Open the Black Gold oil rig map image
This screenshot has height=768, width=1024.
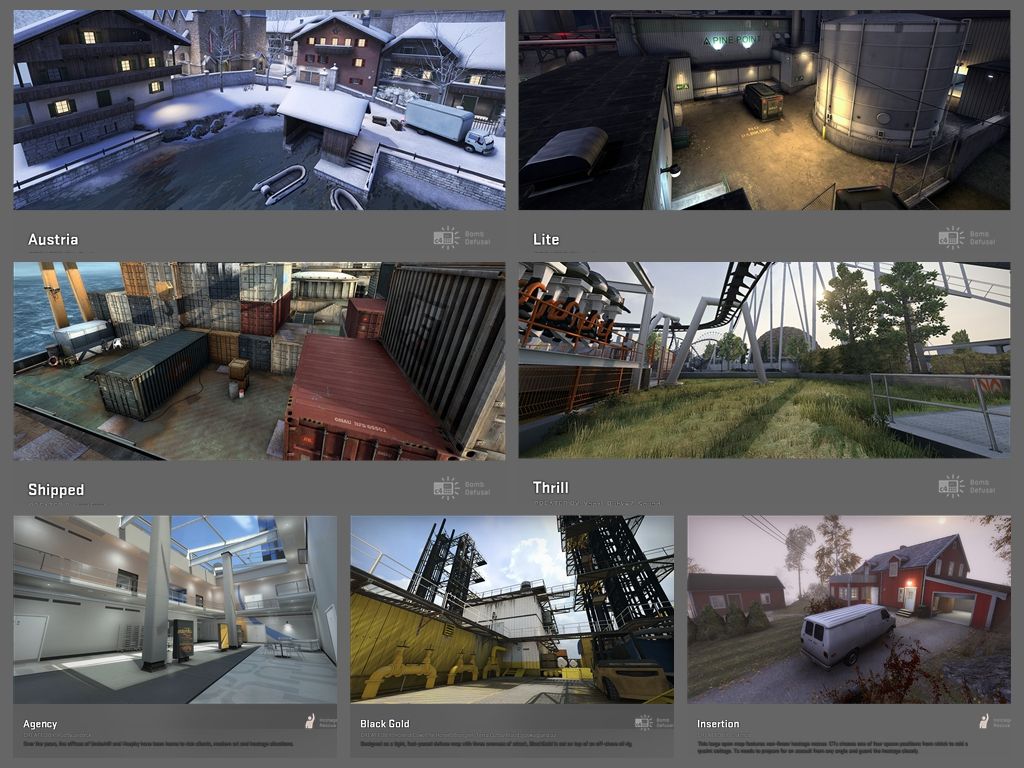[512, 610]
